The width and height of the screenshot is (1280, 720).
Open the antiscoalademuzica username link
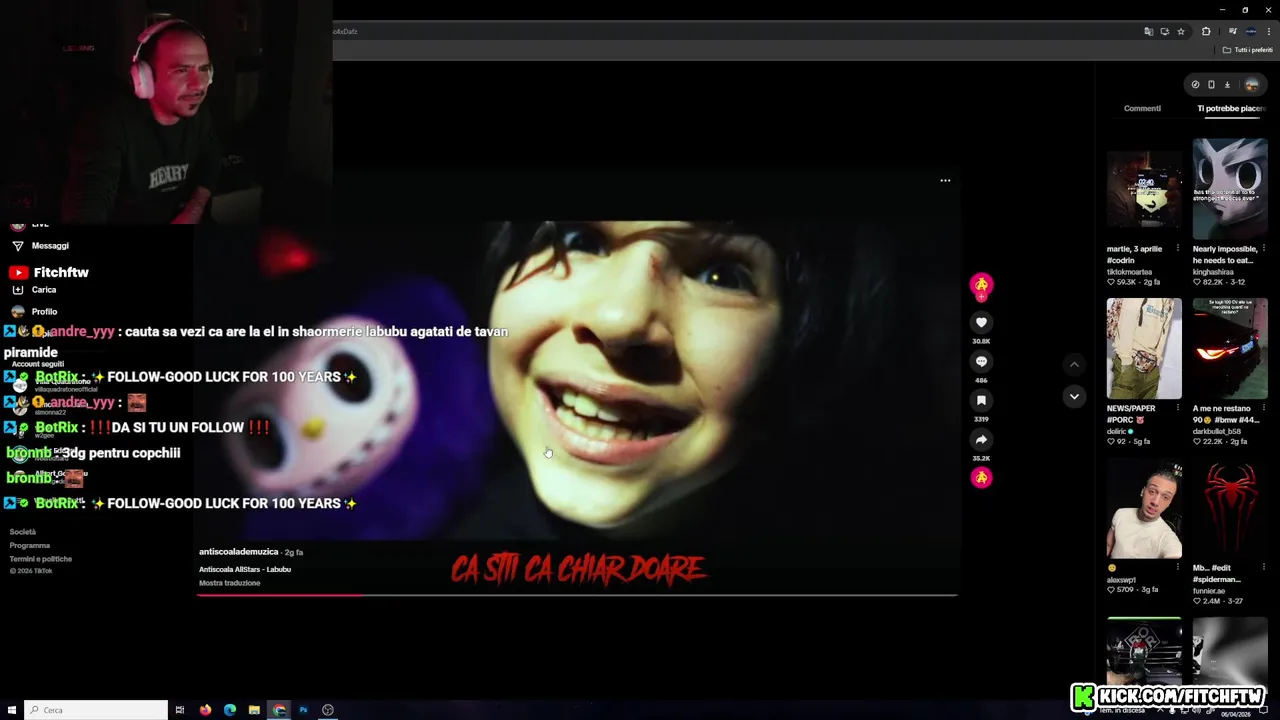point(238,552)
